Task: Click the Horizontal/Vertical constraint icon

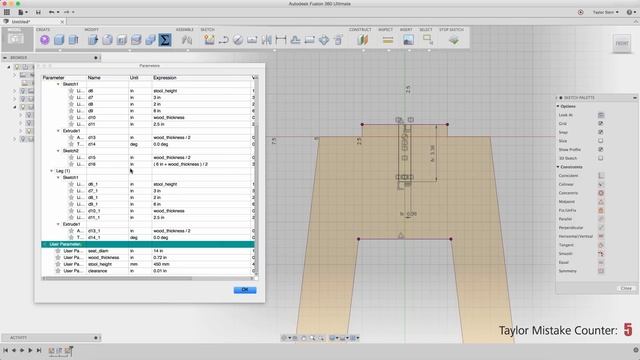Action: pos(601,236)
